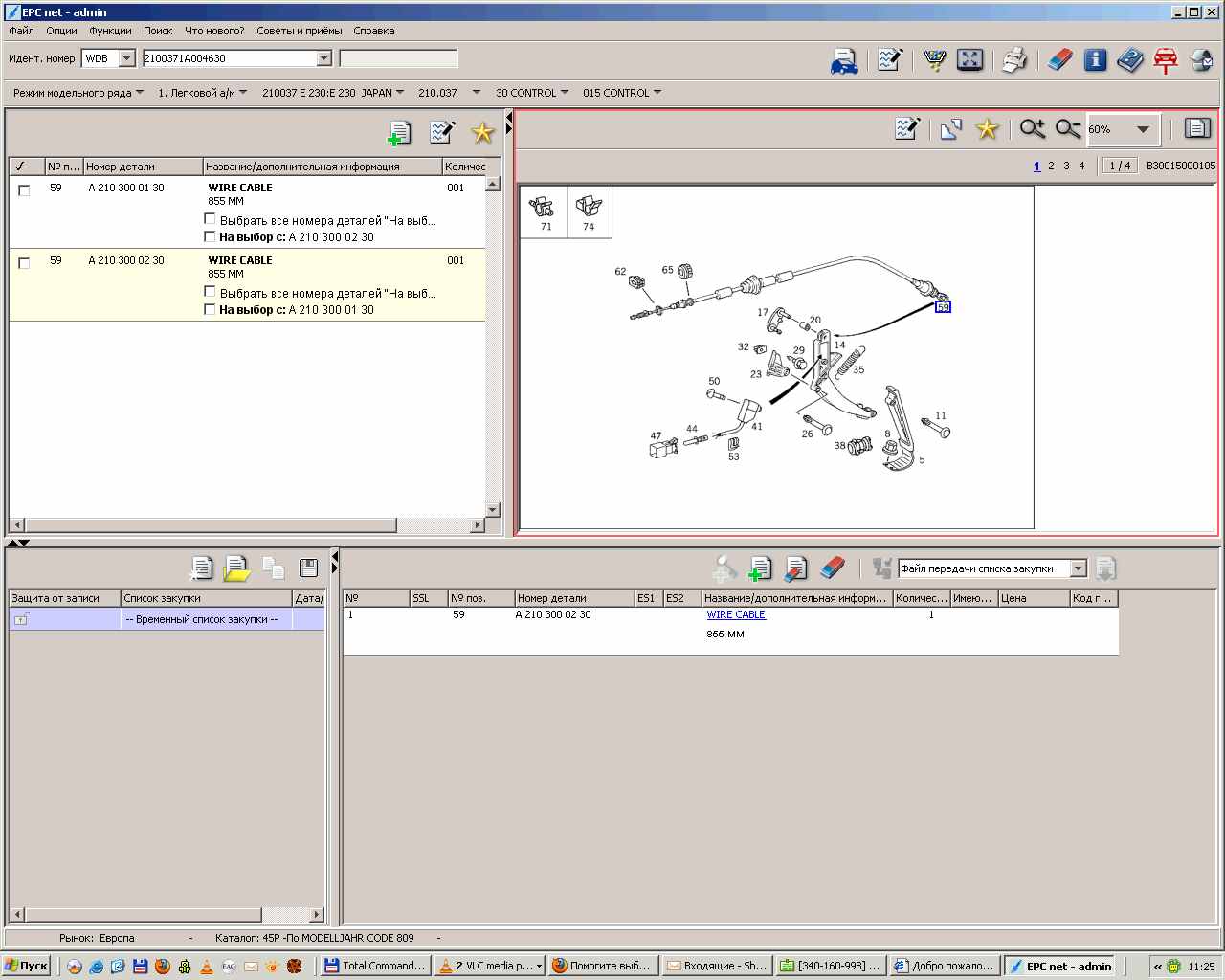Viewport: 1225px width, 980px height.
Task: Toggle first 'Выбрать все номера деталей' checkbox
Action: [211, 219]
